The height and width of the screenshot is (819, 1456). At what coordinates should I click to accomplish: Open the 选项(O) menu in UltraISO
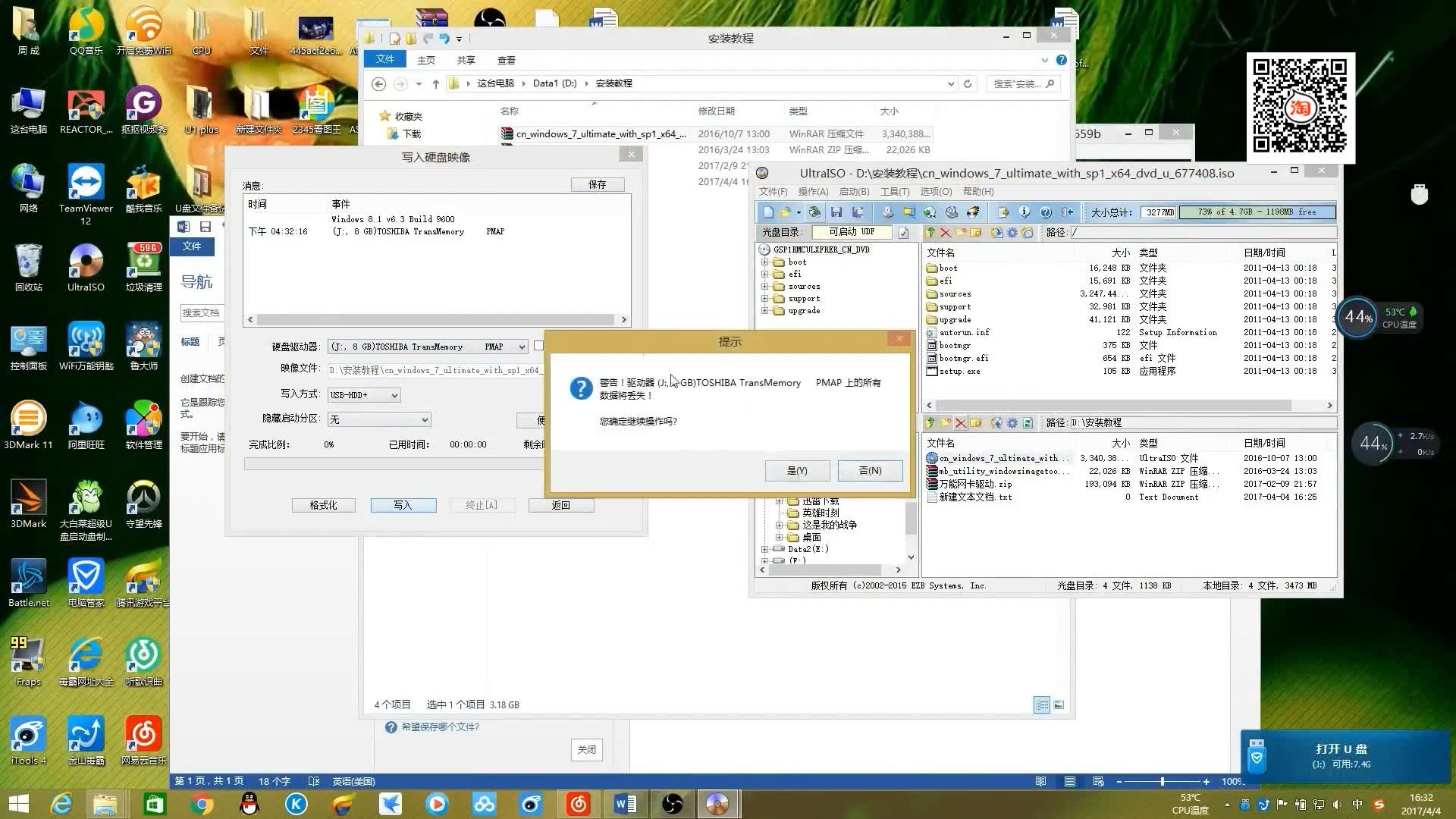(x=936, y=192)
